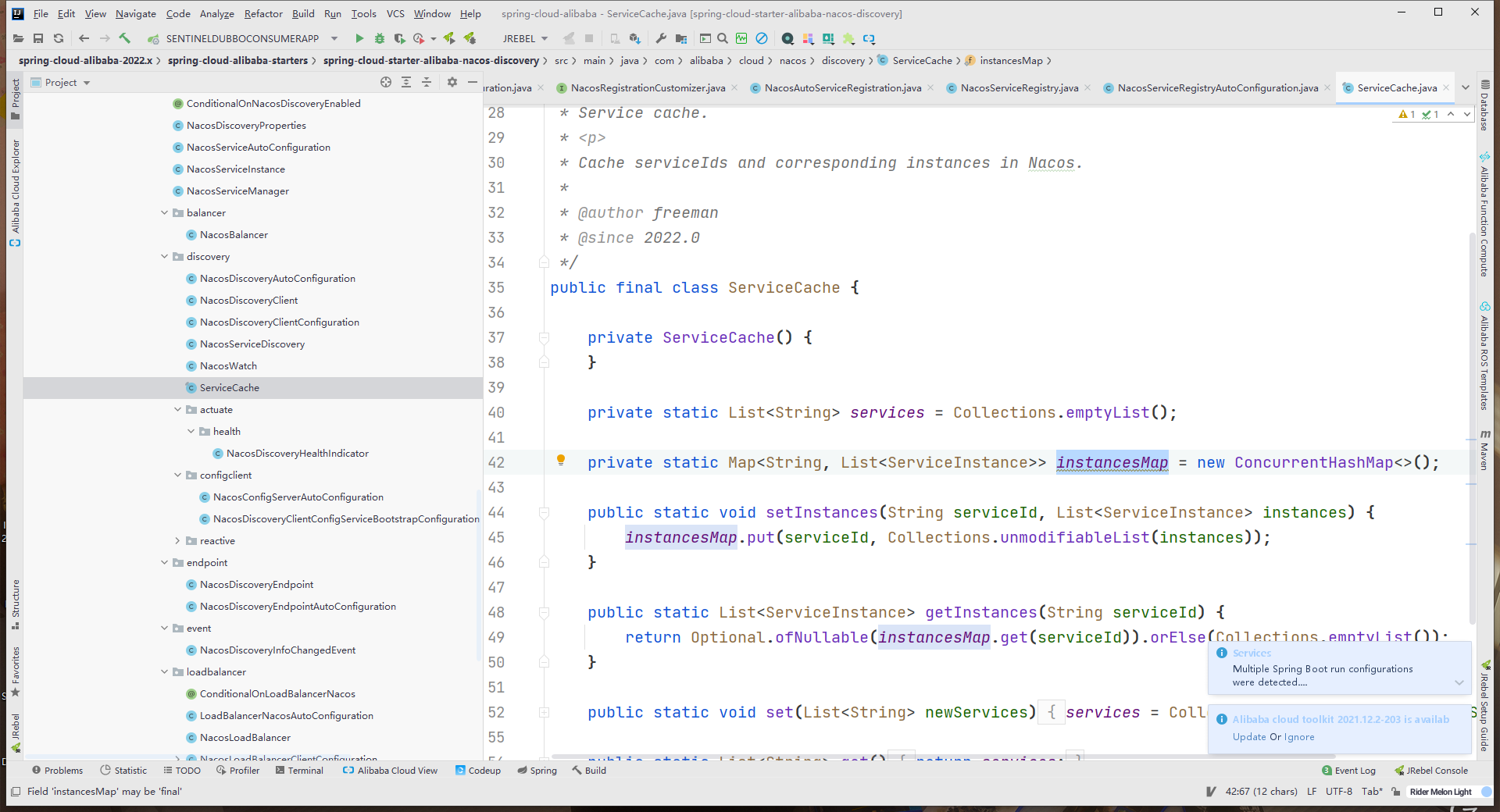
Task: Open the settings wrench toolbar icon
Action: (x=661, y=38)
